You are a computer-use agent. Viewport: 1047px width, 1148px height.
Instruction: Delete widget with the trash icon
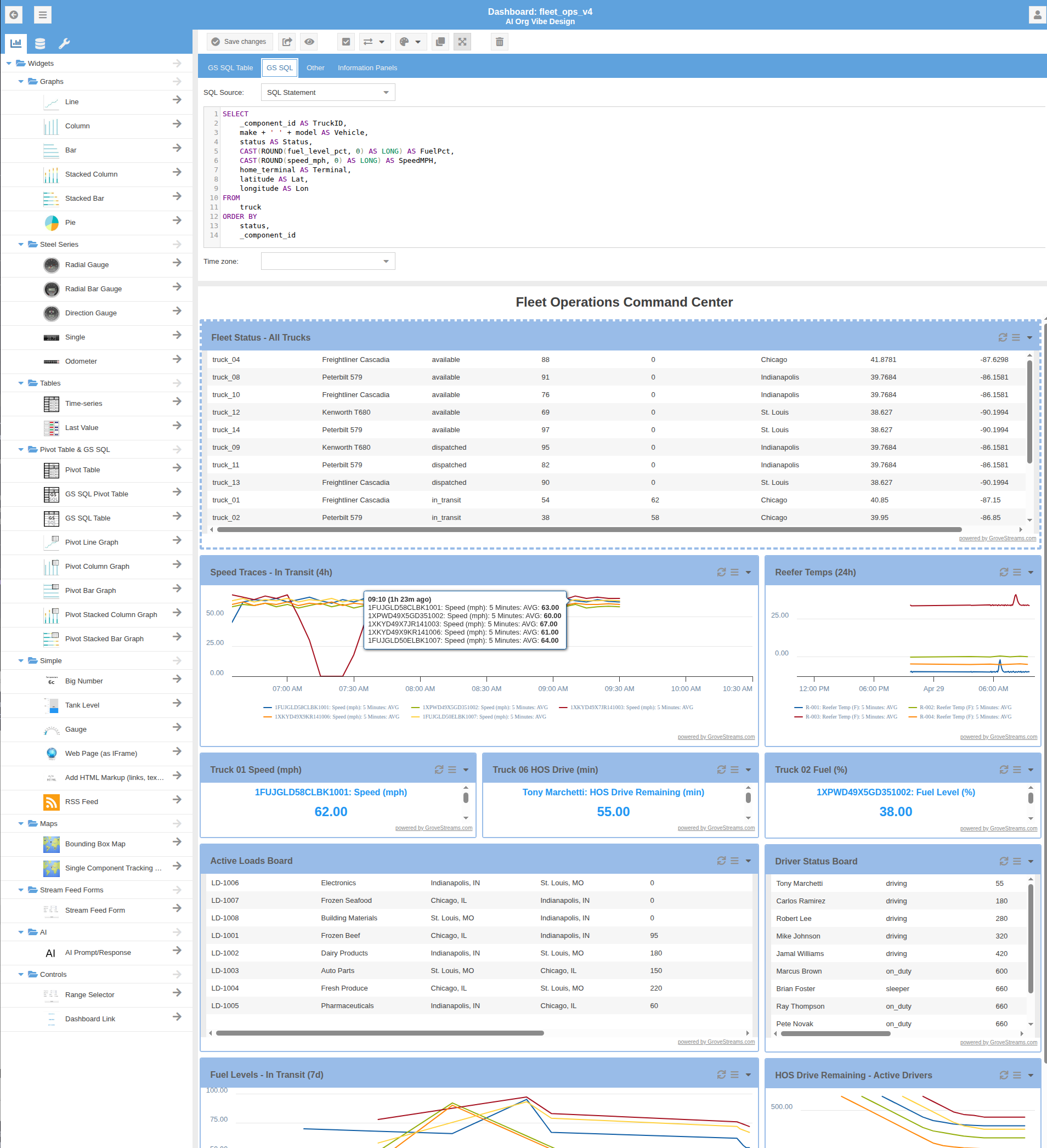(499, 42)
